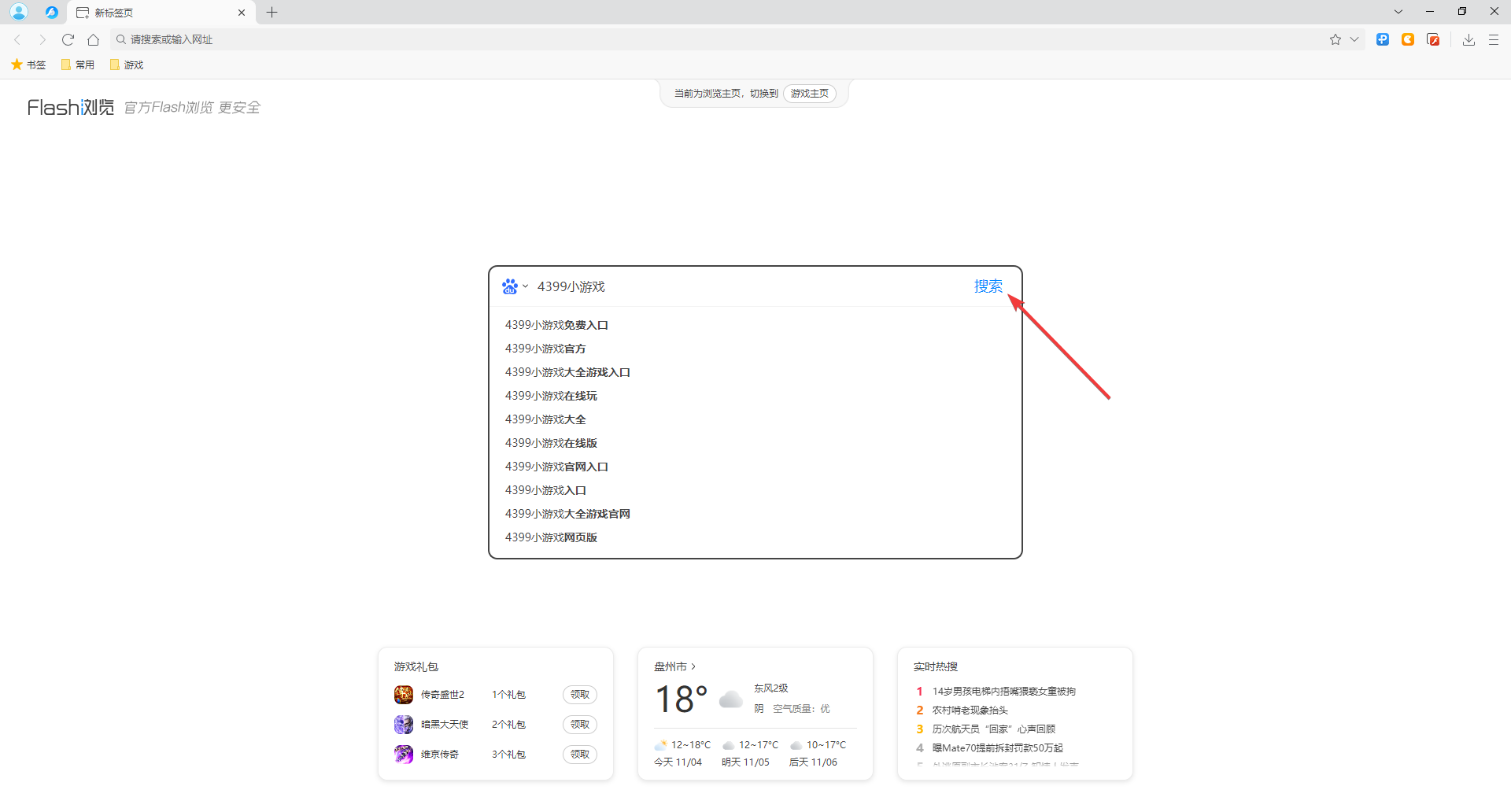Star the current page as bookmark
The image size is (1511, 812).
(x=1335, y=39)
